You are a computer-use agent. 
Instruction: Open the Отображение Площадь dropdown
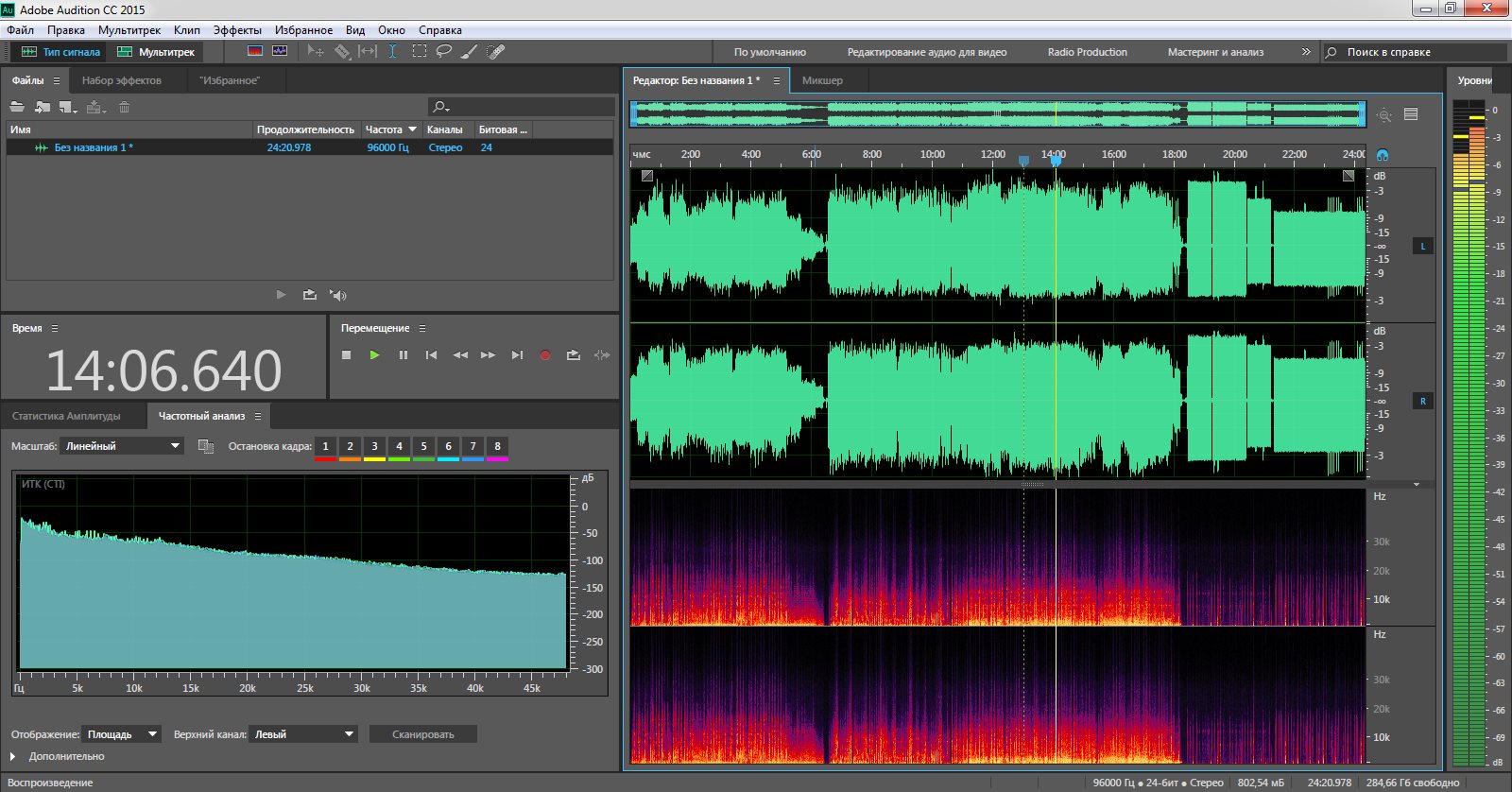pyautogui.click(x=122, y=734)
